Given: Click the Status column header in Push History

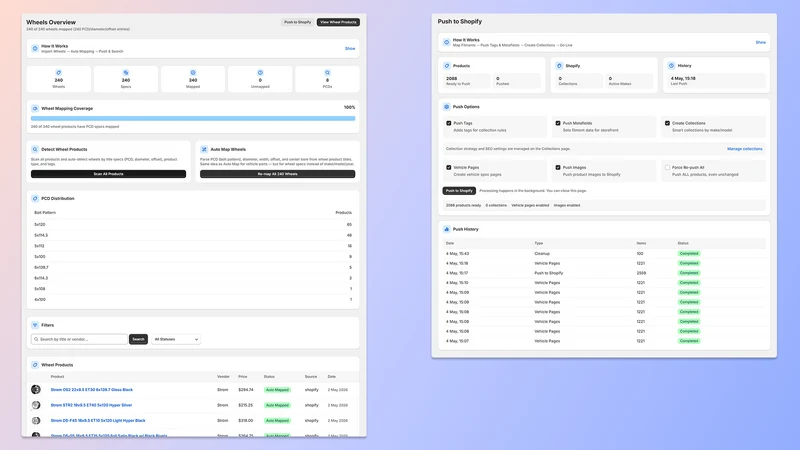Looking at the screenshot, I should [x=683, y=243].
